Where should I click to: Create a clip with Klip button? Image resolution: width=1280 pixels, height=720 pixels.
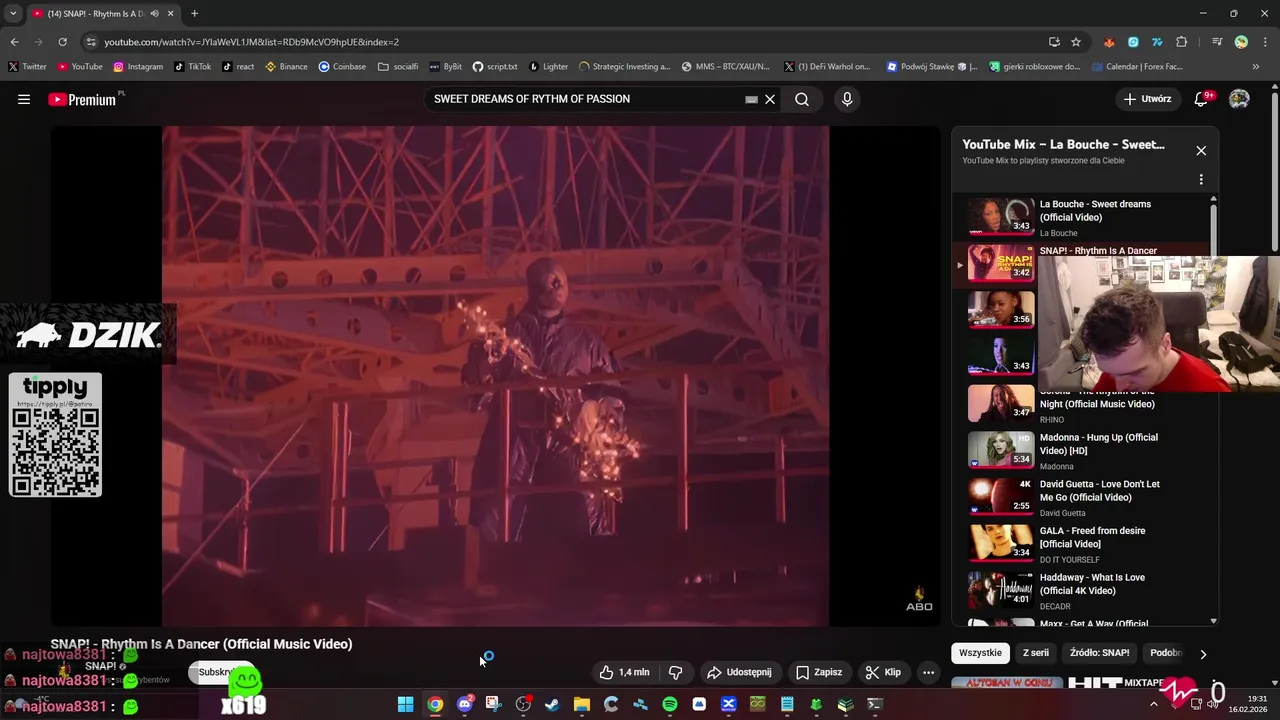[883, 672]
